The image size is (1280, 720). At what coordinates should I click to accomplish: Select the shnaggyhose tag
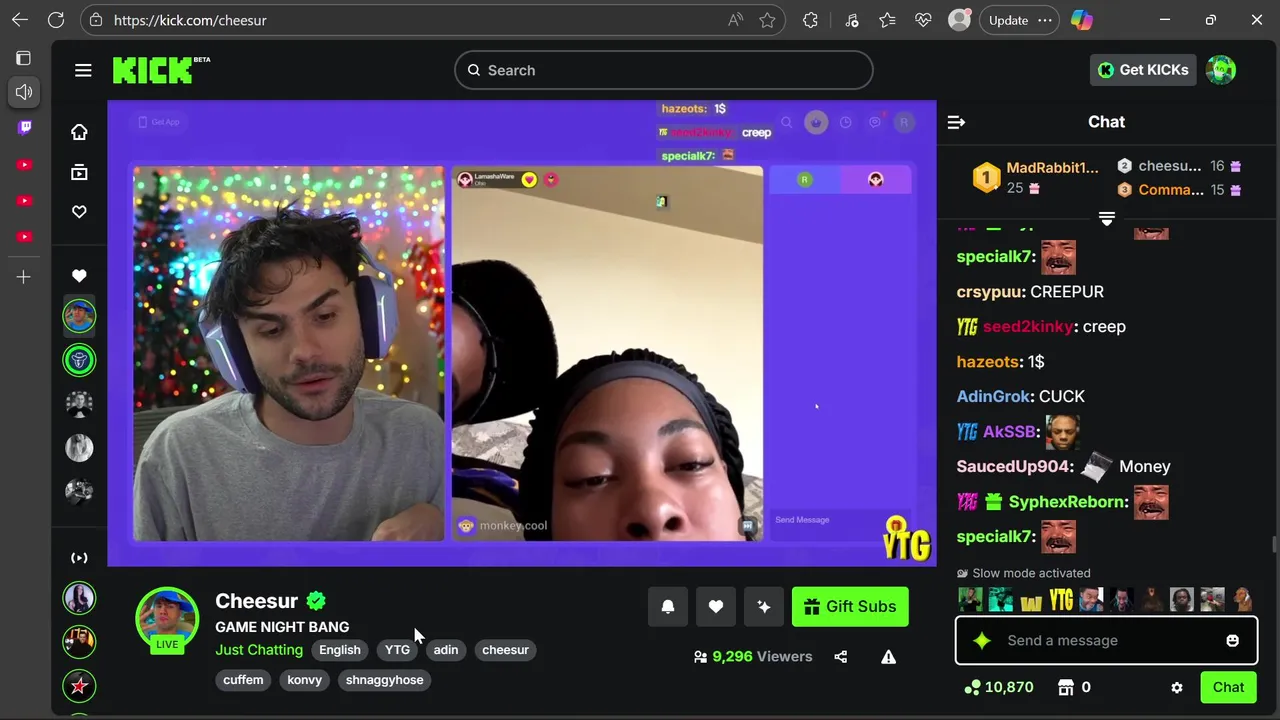(x=385, y=680)
